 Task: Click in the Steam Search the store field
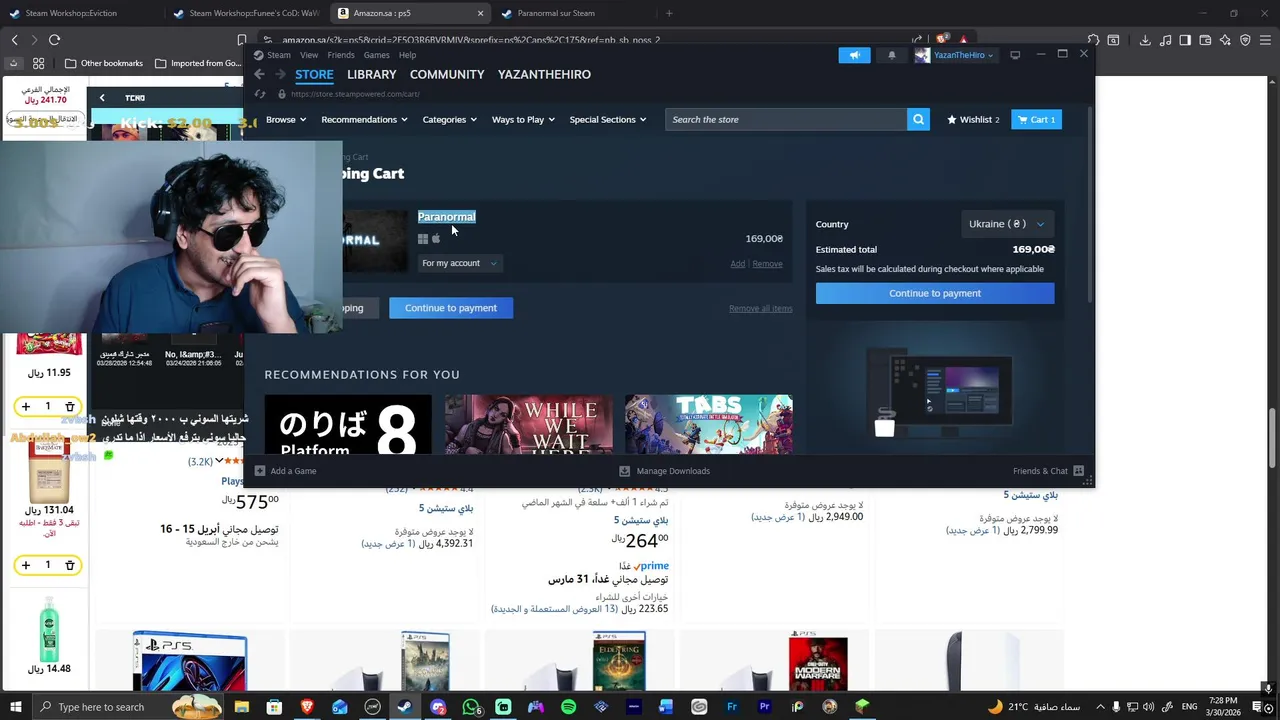[x=786, y=119]
